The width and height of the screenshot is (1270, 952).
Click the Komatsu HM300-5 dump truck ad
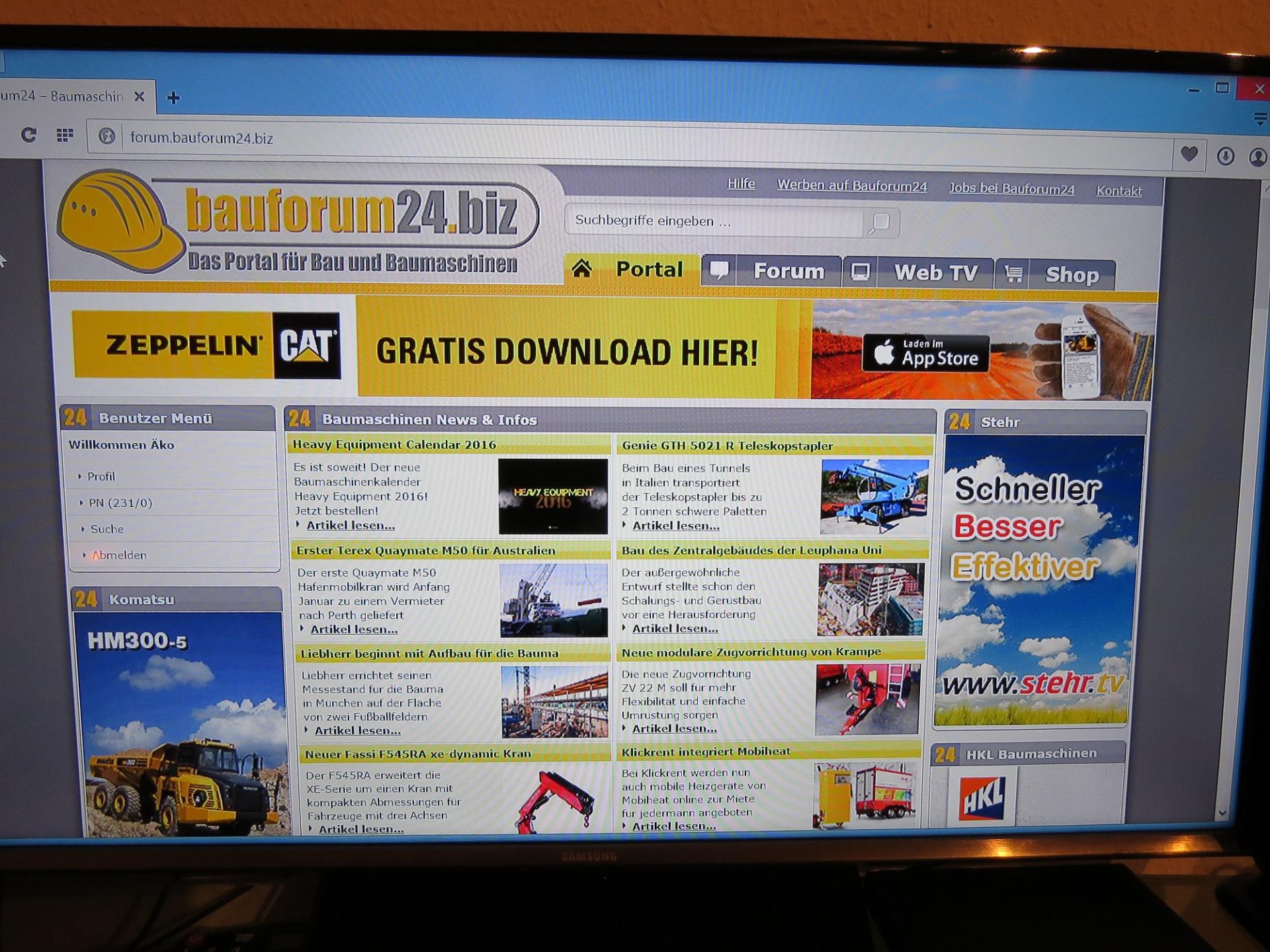pyautogui.click(x=182, y=725)
